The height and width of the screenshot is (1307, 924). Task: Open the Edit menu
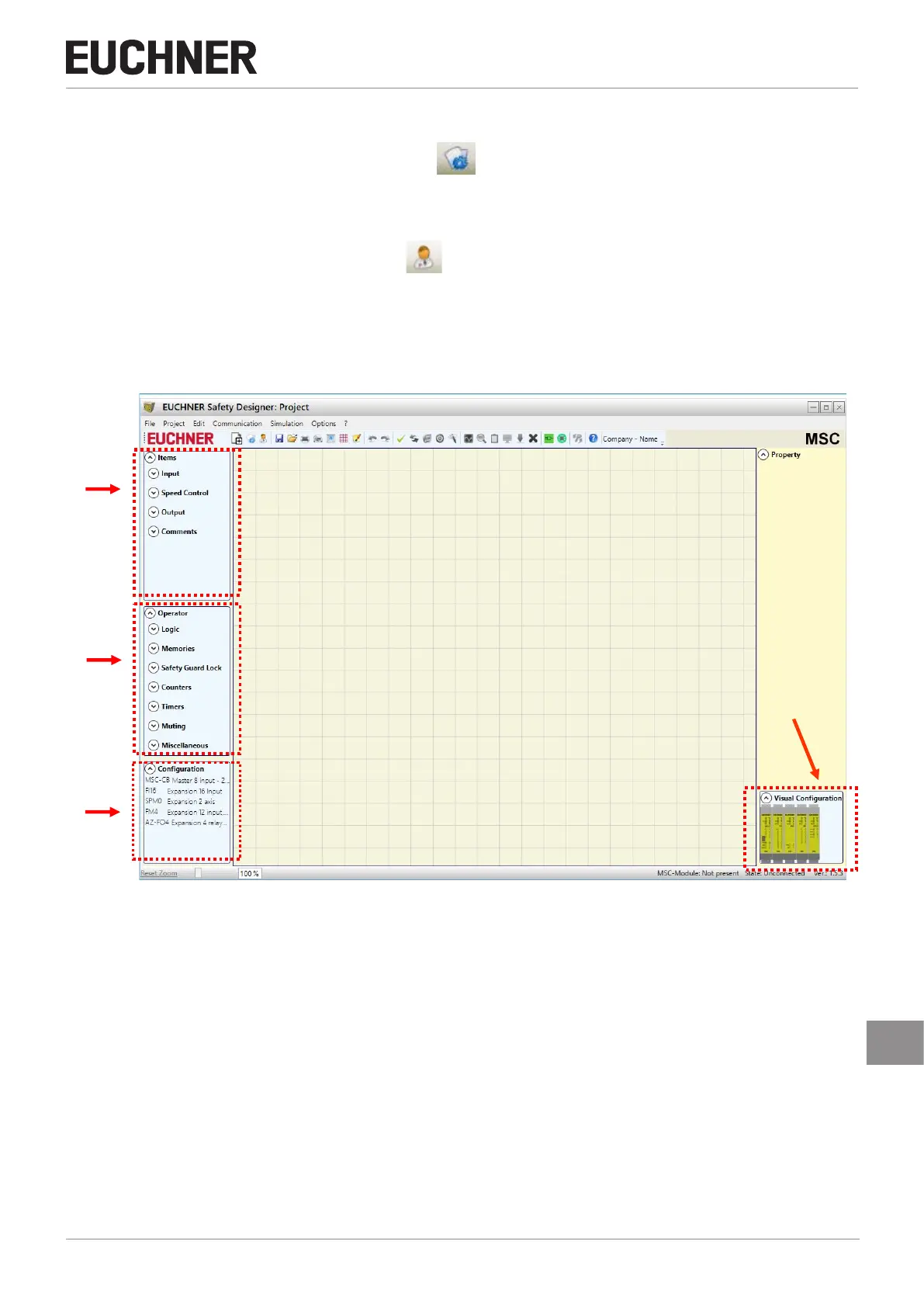(199, 424)
